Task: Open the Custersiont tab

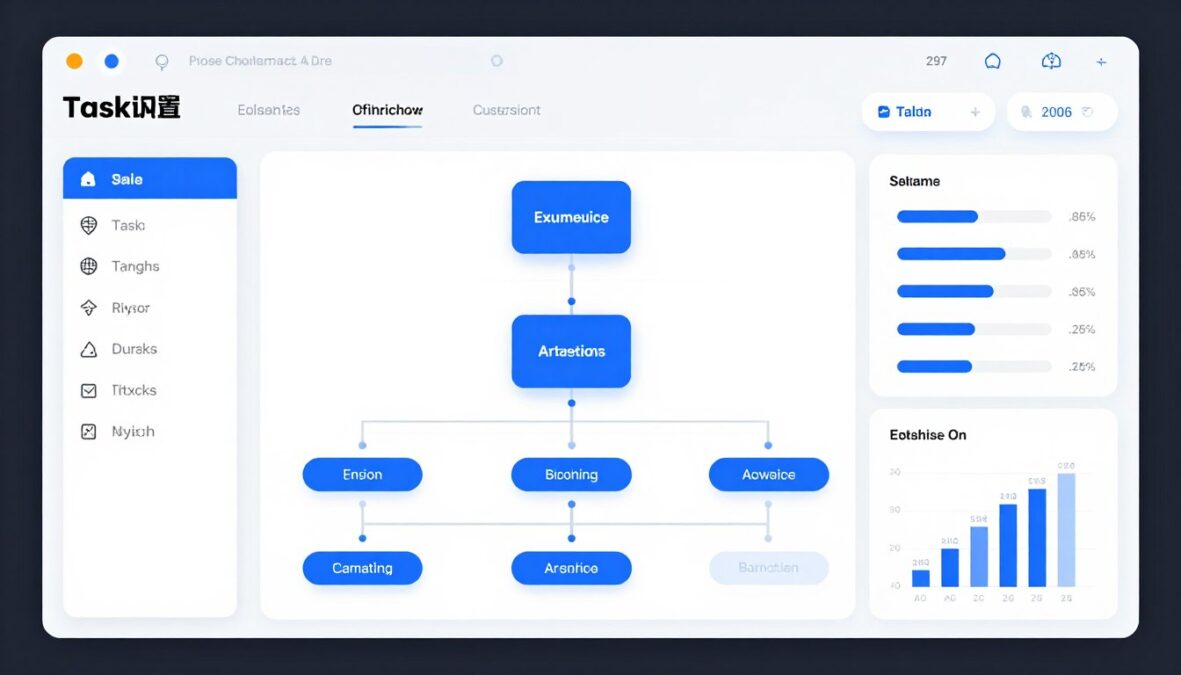Action: [x=506, y=111]
